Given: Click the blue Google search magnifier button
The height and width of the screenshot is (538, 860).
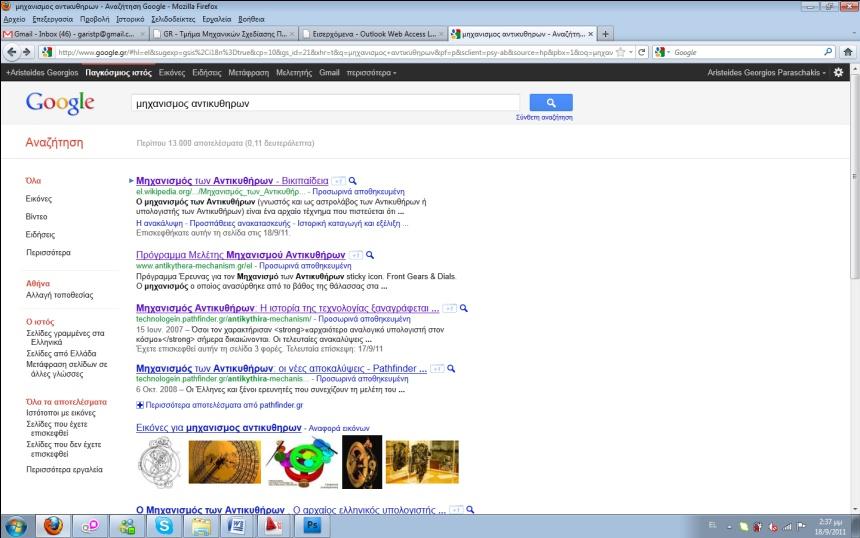Looking at the screenshot, I should 551,103.
